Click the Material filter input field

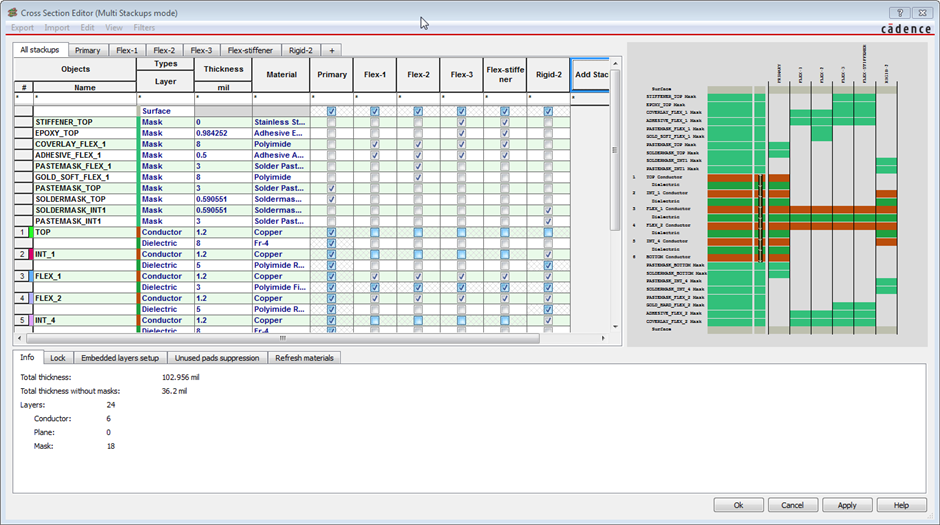tap(281, 98)
